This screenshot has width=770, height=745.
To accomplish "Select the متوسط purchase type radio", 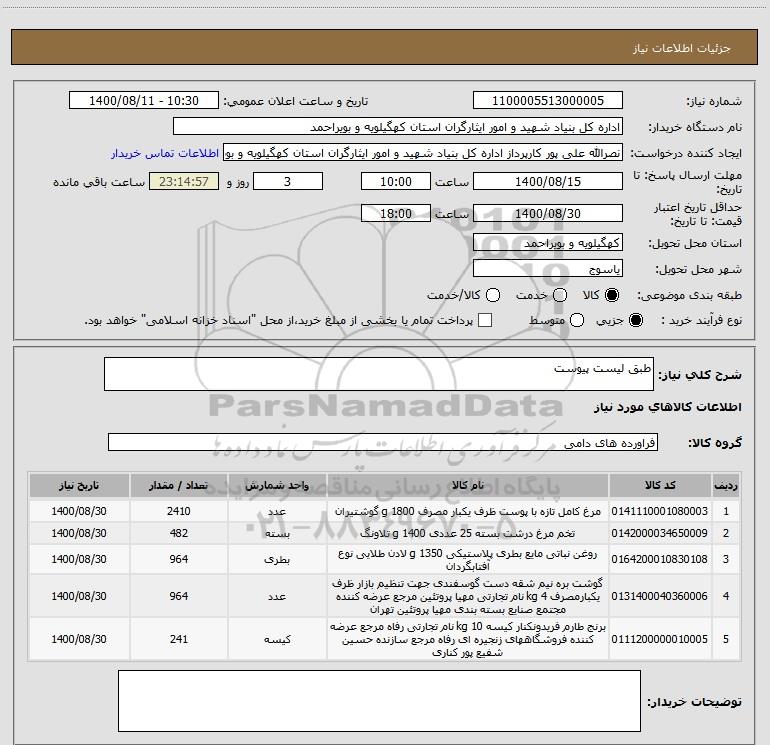I will (577, 320).
